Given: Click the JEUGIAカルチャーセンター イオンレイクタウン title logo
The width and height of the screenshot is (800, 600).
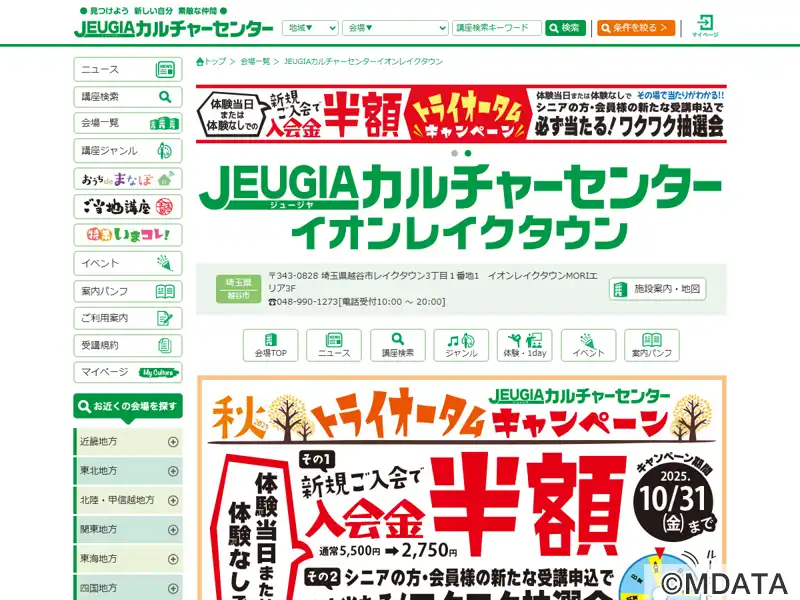Looking at the screenshot, I should tap(461, 208).
